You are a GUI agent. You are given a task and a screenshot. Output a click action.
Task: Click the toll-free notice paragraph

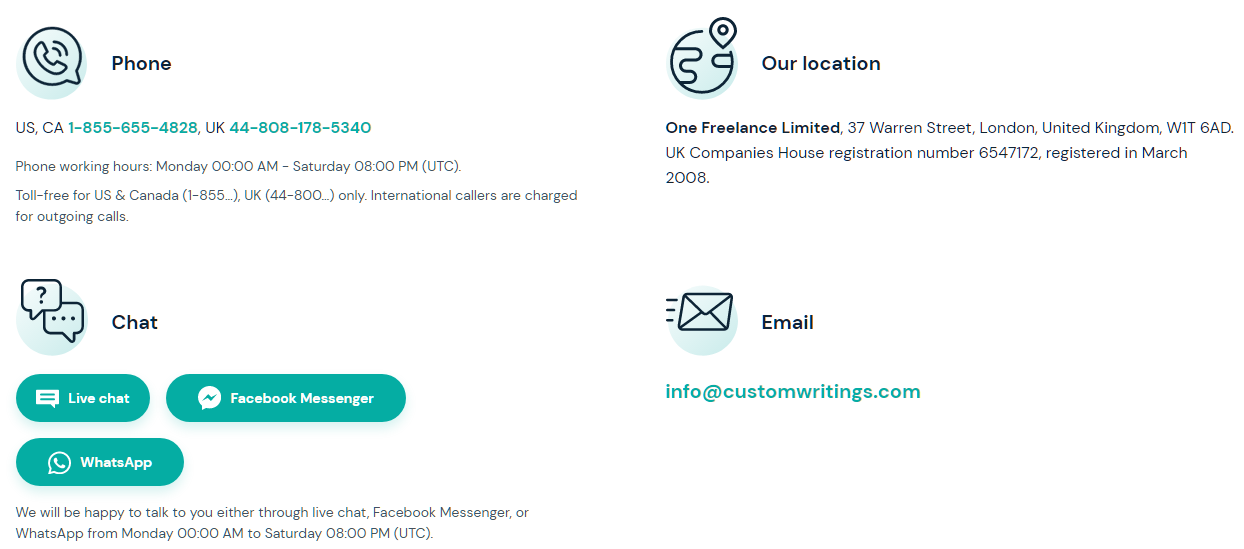click(297, 205)
